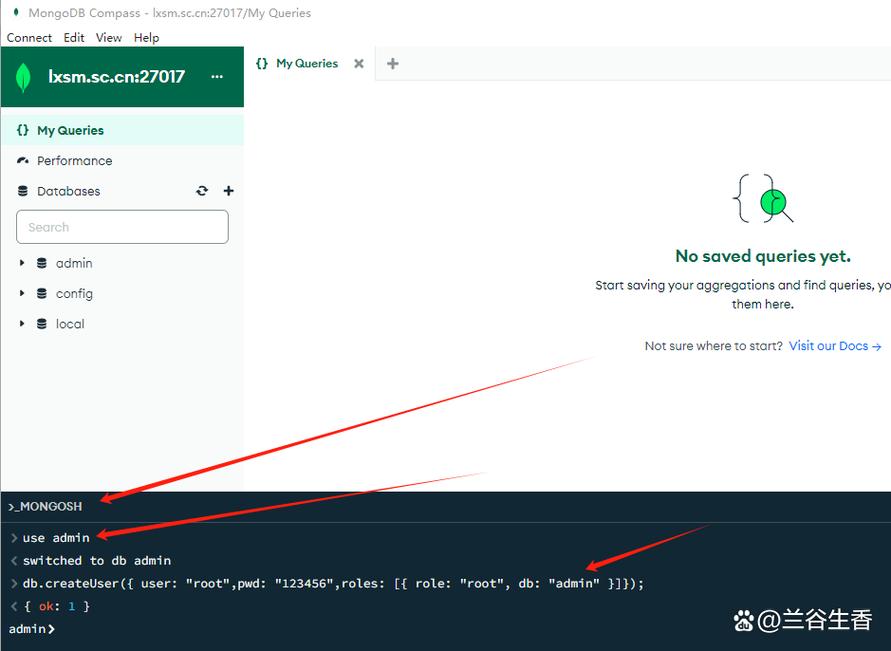The height and width of the screenshot is (651, 891).
Task: Click the 'No saved queries yet.' heading
Action: (x=763, y=256)
